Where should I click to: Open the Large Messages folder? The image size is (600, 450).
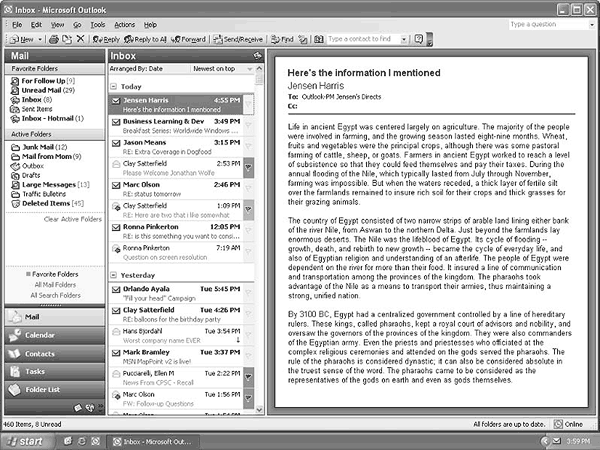(x=50, y=185)
